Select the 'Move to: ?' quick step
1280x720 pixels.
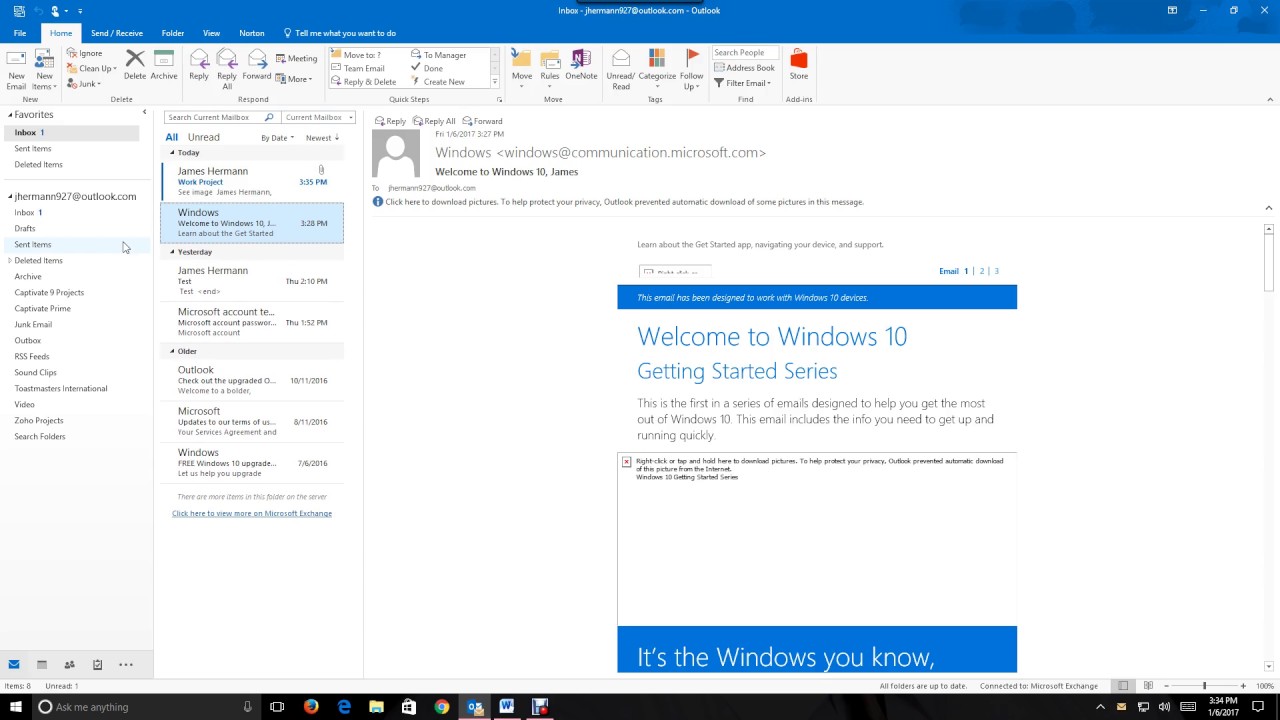356,55
